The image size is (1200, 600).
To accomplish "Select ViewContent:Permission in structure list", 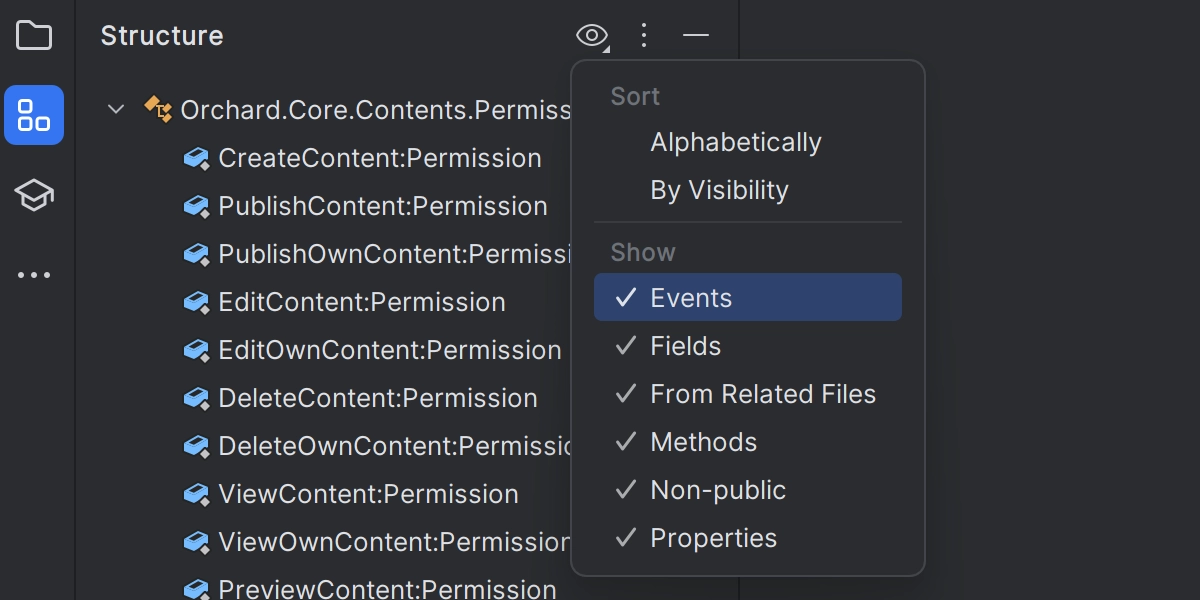I will (x=369, y=494).
